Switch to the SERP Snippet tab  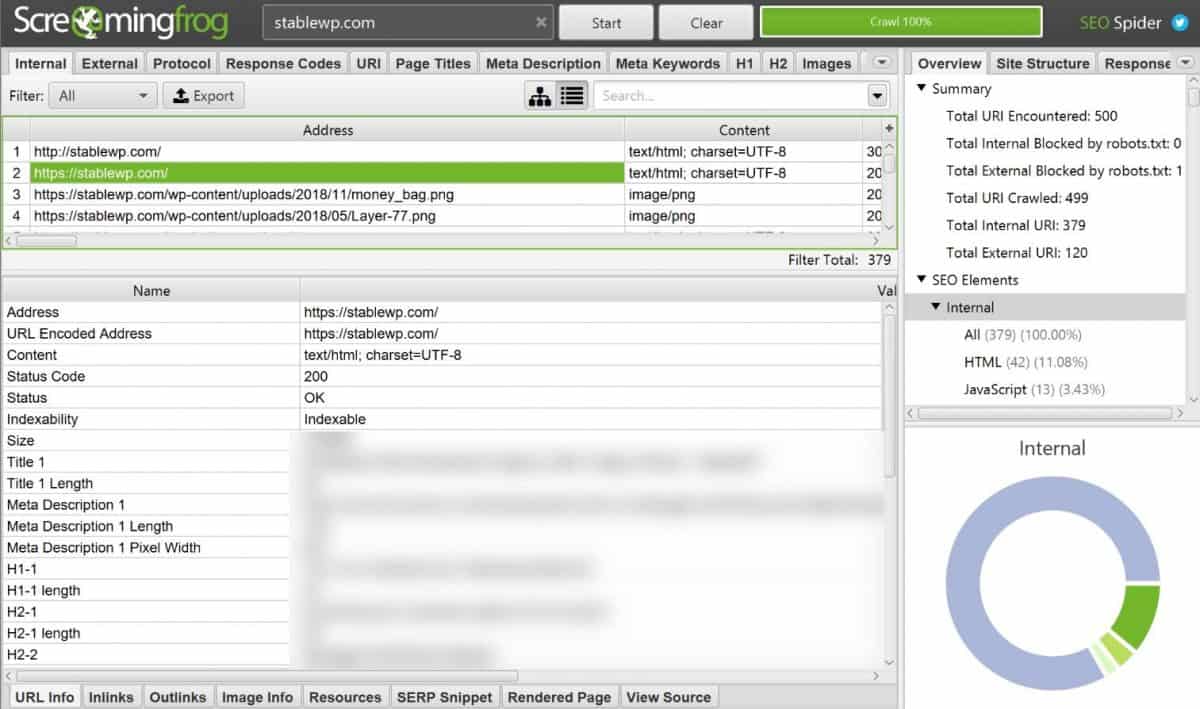coord(445,697)
